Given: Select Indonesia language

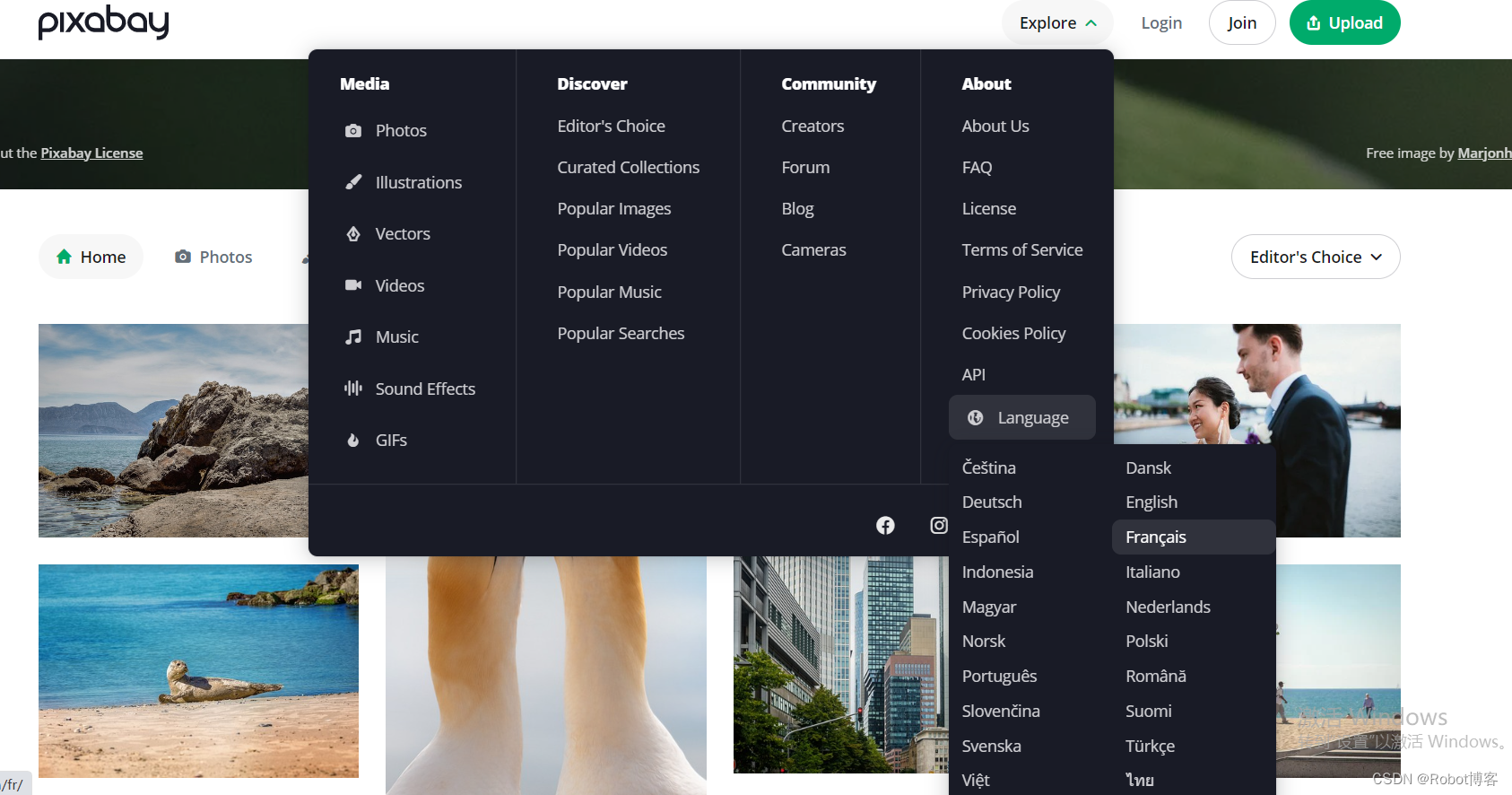Looking at the screenshot, I should click(997, 572).
